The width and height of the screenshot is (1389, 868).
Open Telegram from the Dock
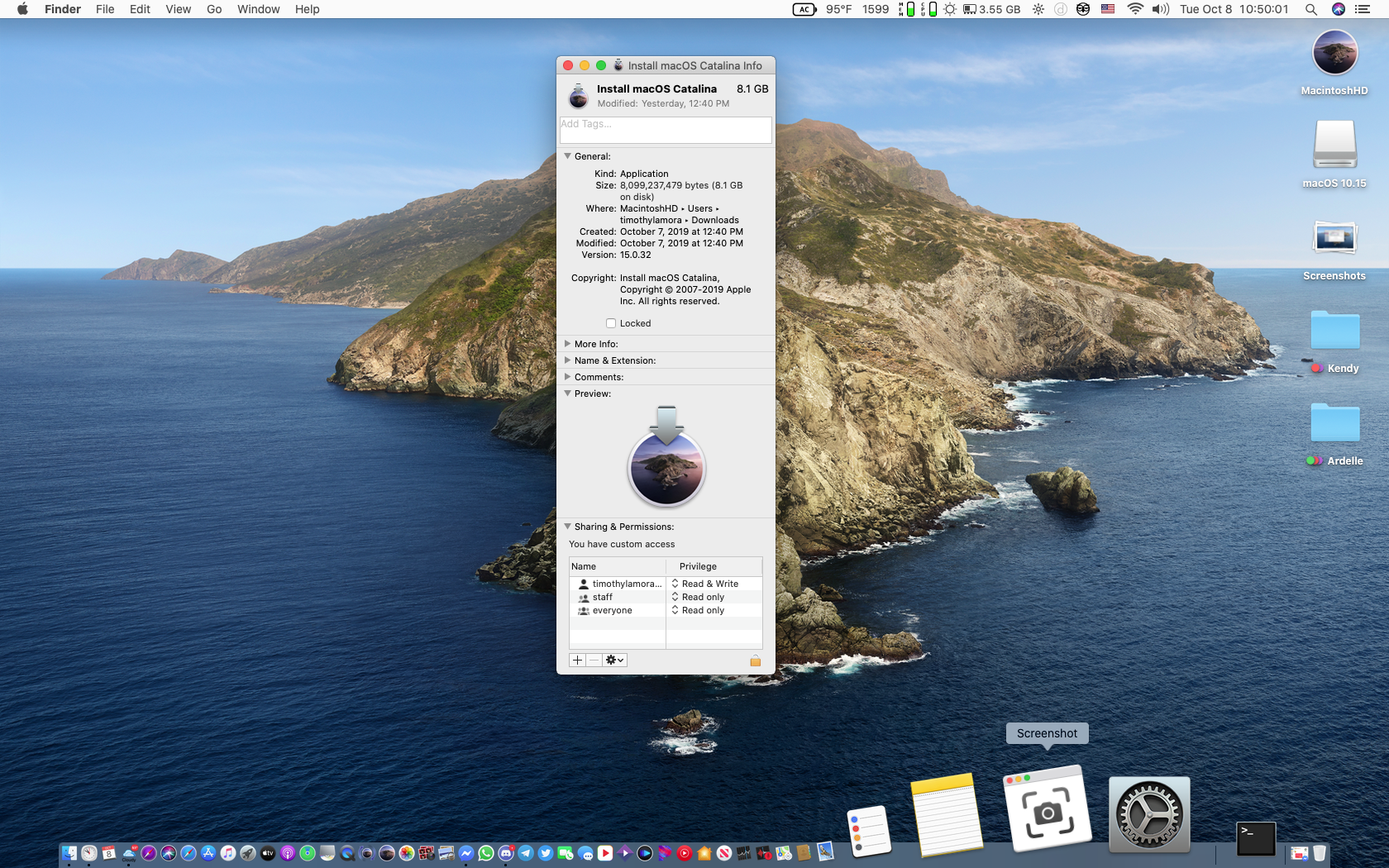[526, 853]
